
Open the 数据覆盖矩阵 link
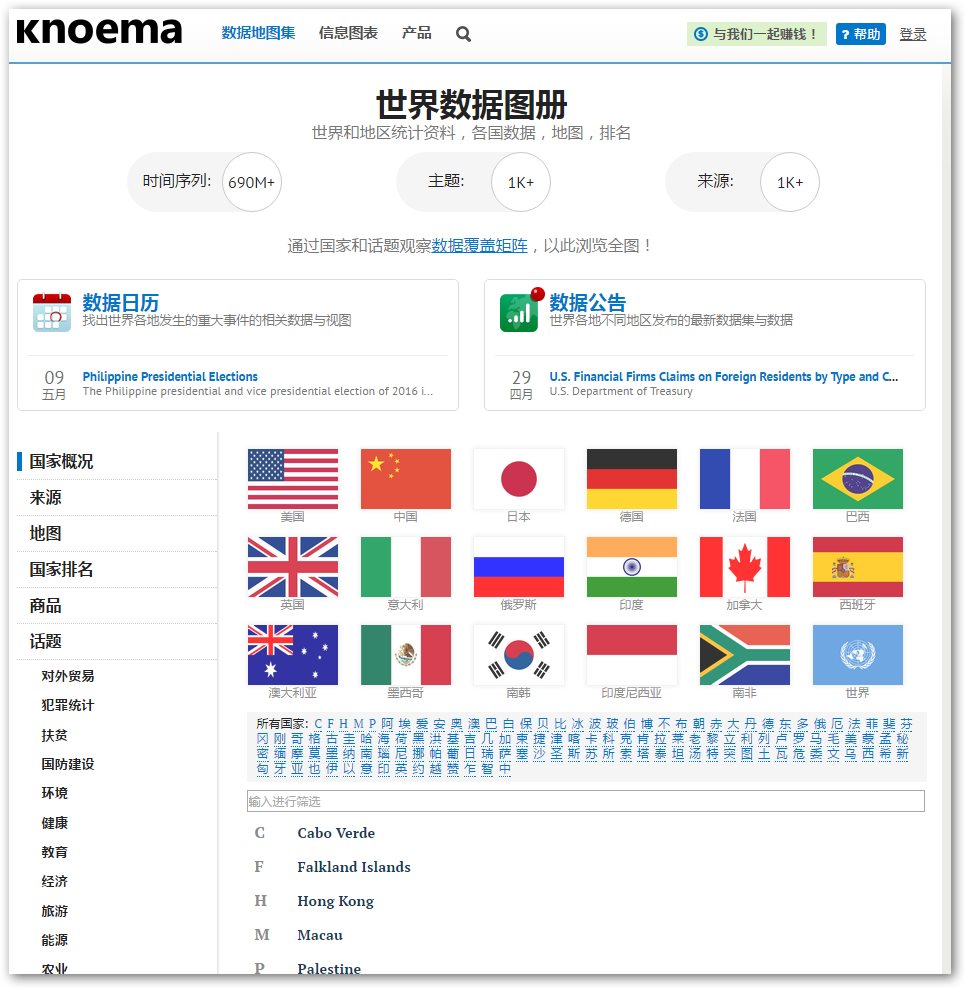point(479,245)
